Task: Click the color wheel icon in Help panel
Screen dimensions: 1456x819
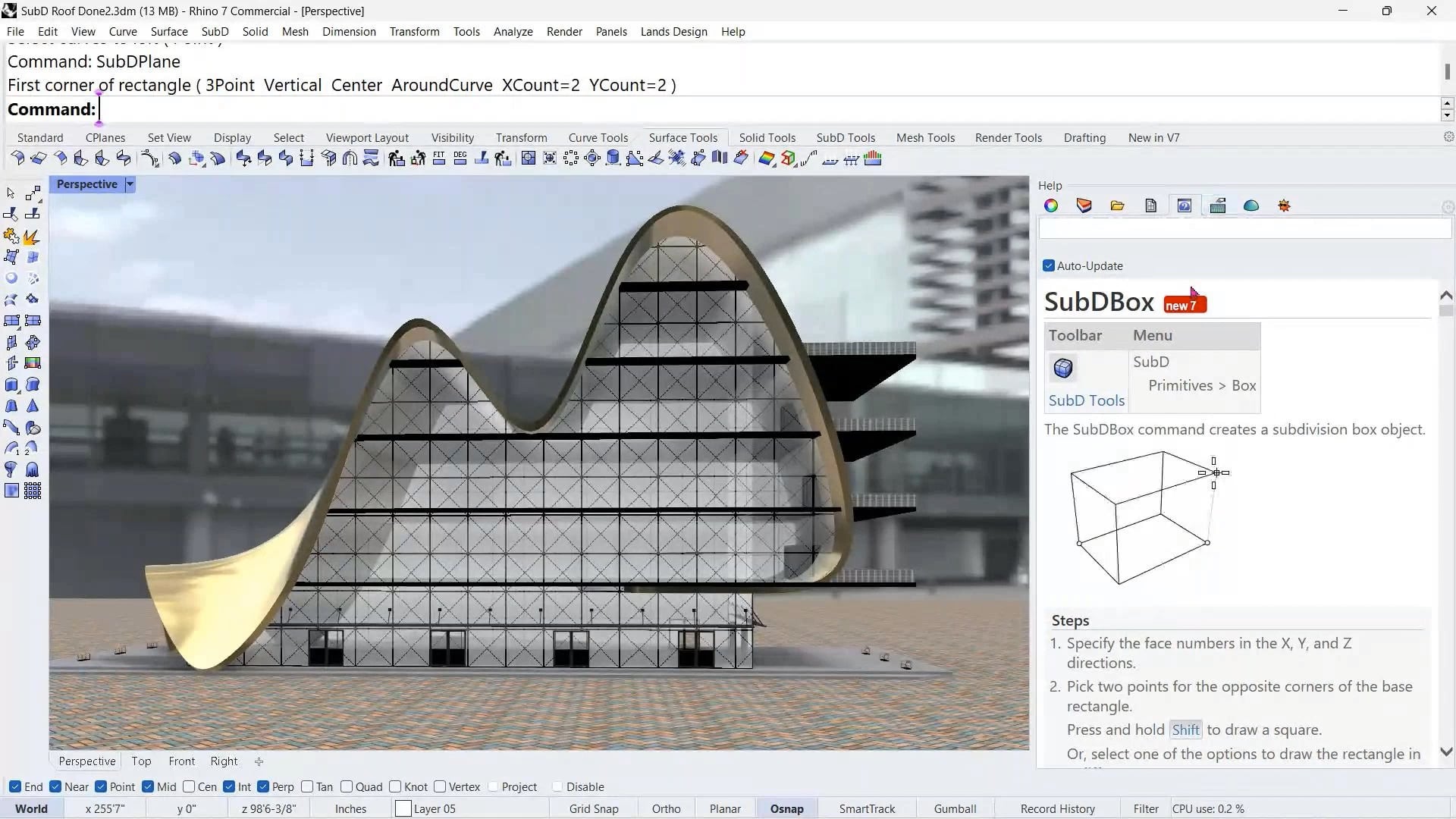Action: (x=1050, y=206)
